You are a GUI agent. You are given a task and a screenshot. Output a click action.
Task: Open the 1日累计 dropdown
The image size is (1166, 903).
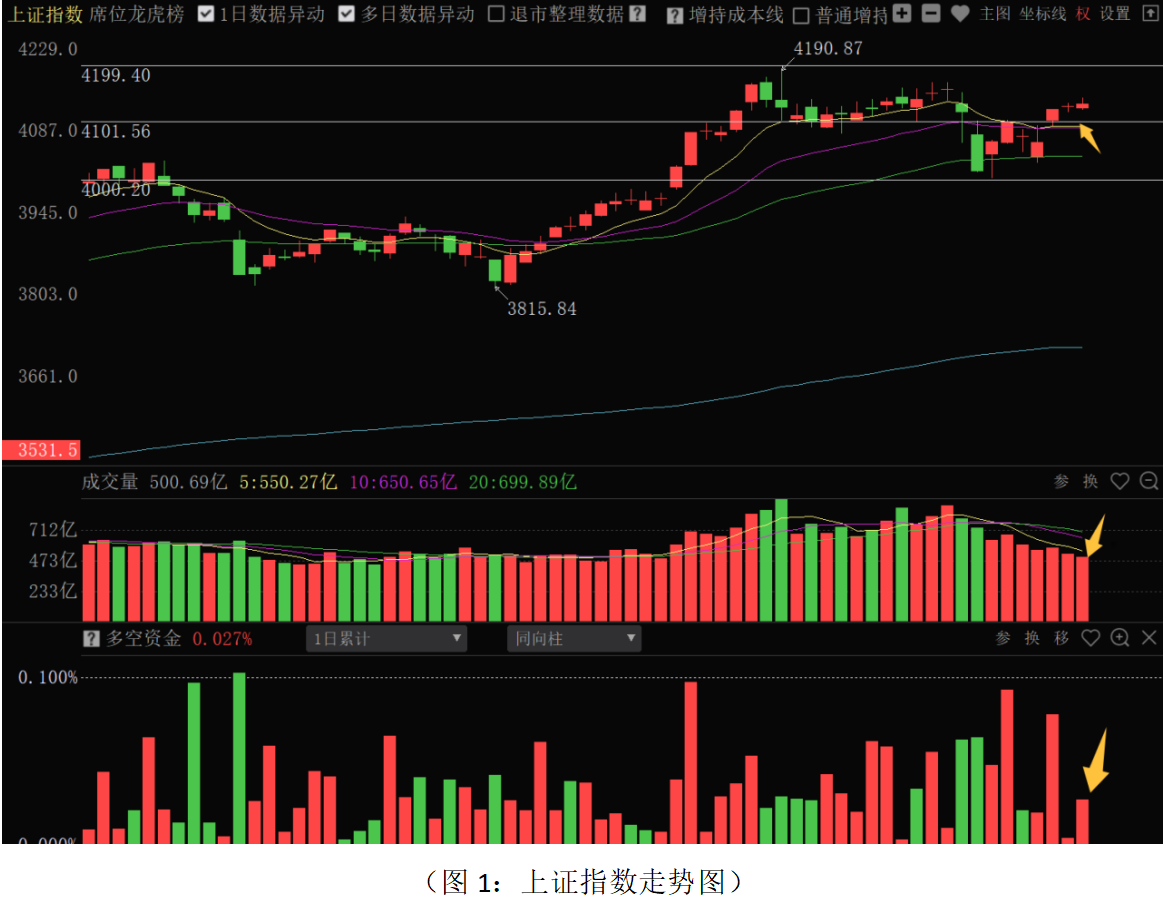386,638
